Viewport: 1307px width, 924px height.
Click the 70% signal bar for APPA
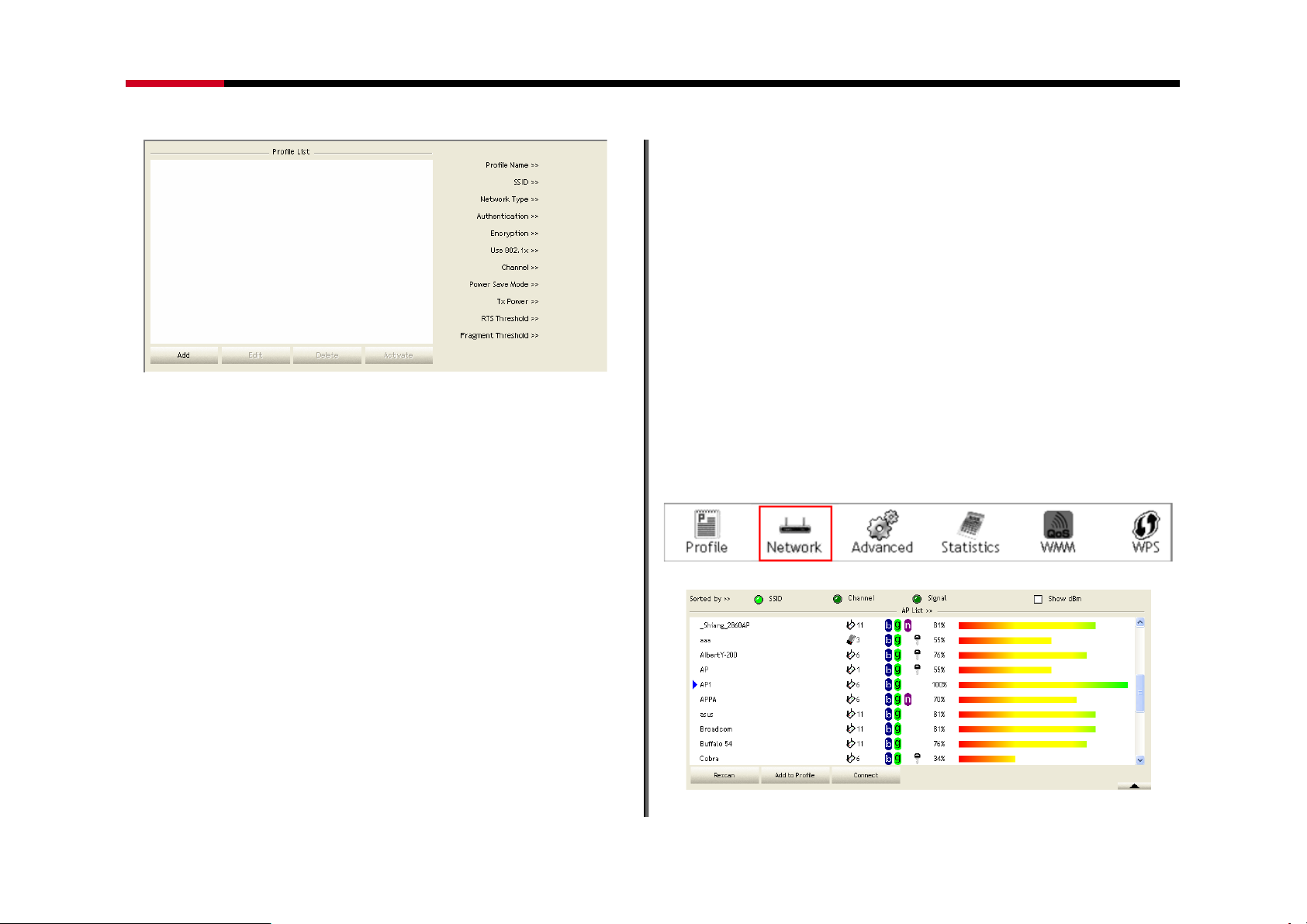click(x=1018, y=699)
